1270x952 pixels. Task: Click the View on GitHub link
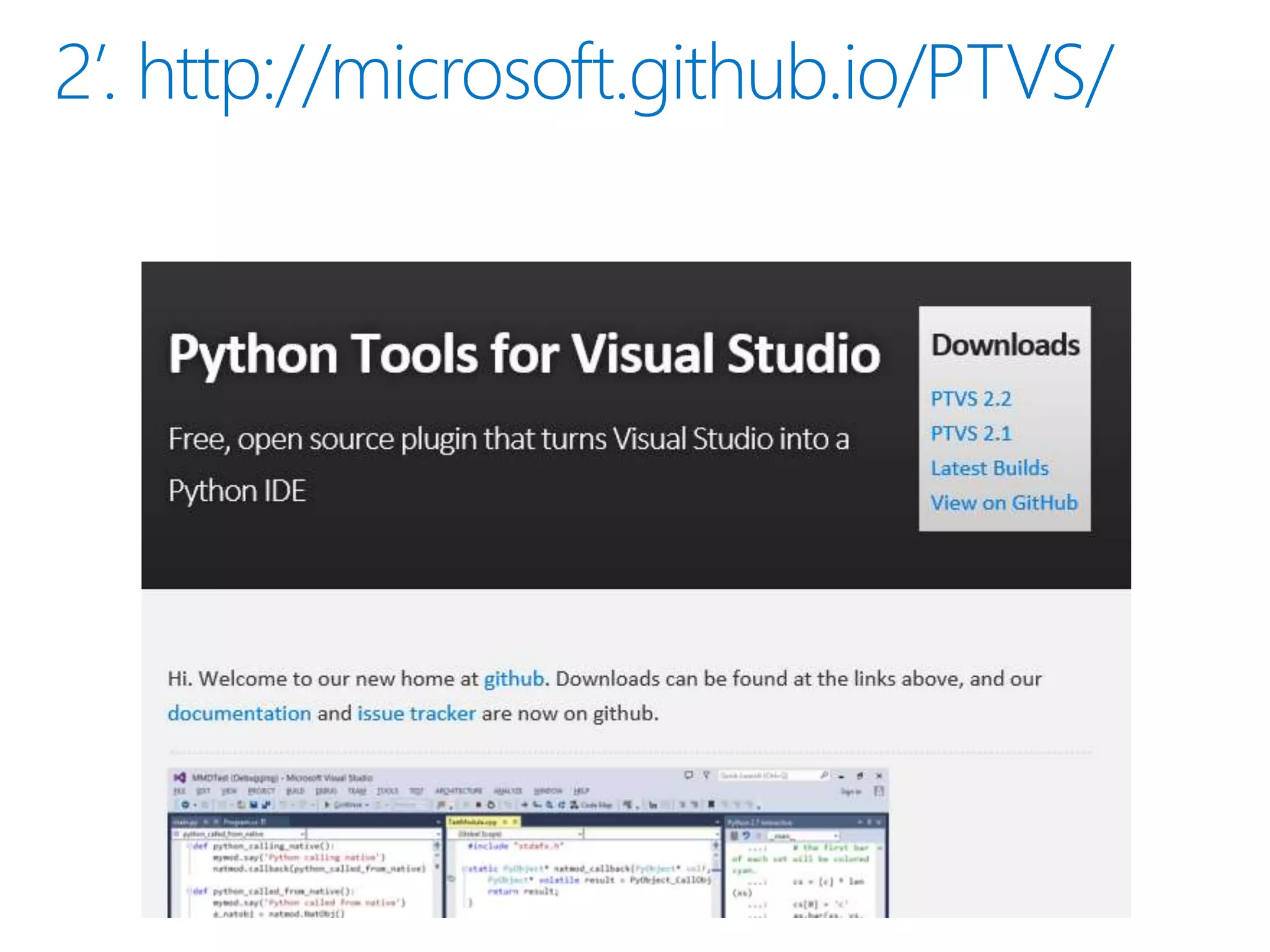[1004, 503]
